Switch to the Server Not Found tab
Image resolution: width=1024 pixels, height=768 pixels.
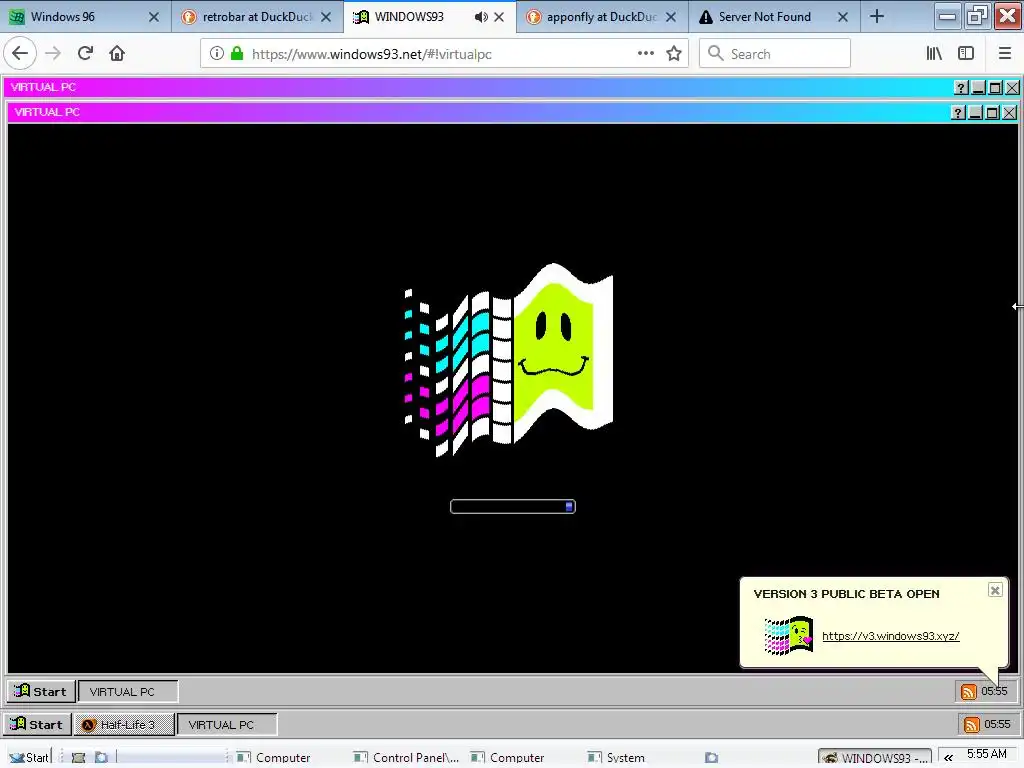[774, 17]
